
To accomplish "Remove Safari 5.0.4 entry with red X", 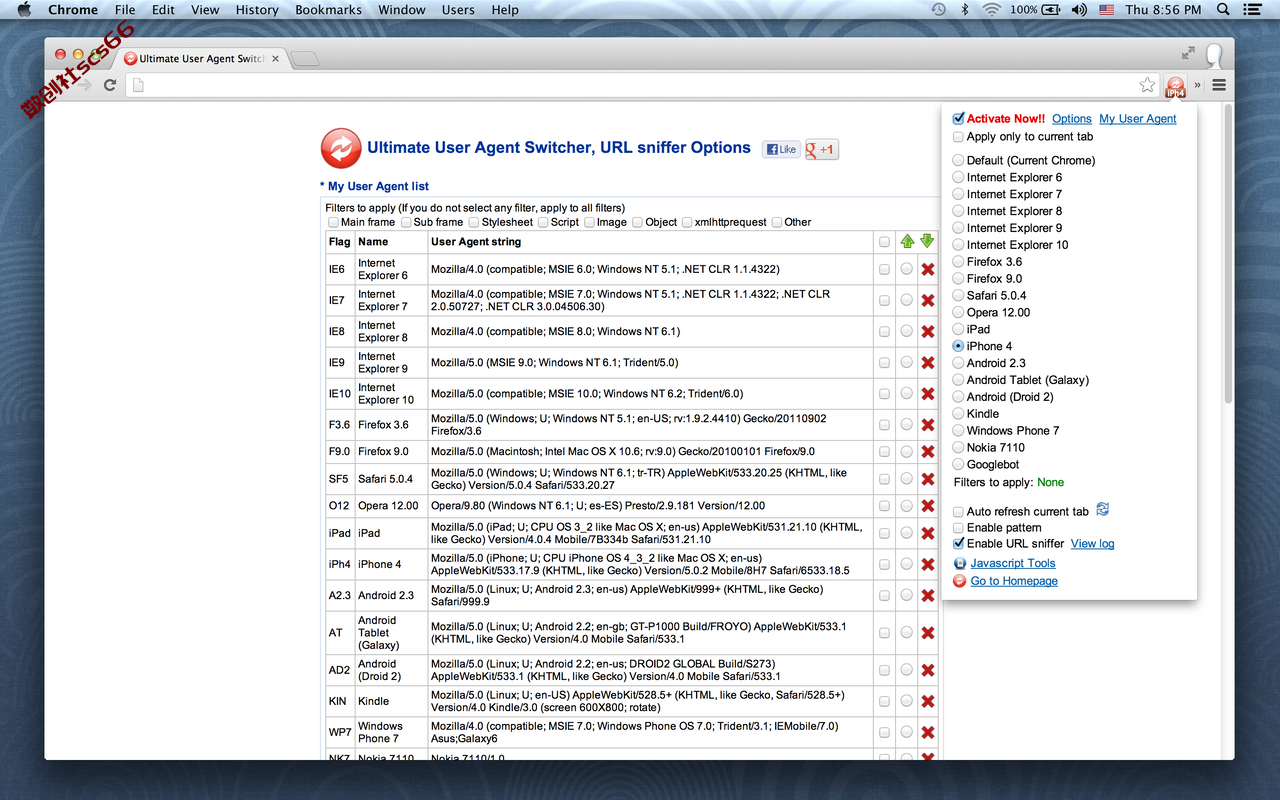I will coord(928,479).
